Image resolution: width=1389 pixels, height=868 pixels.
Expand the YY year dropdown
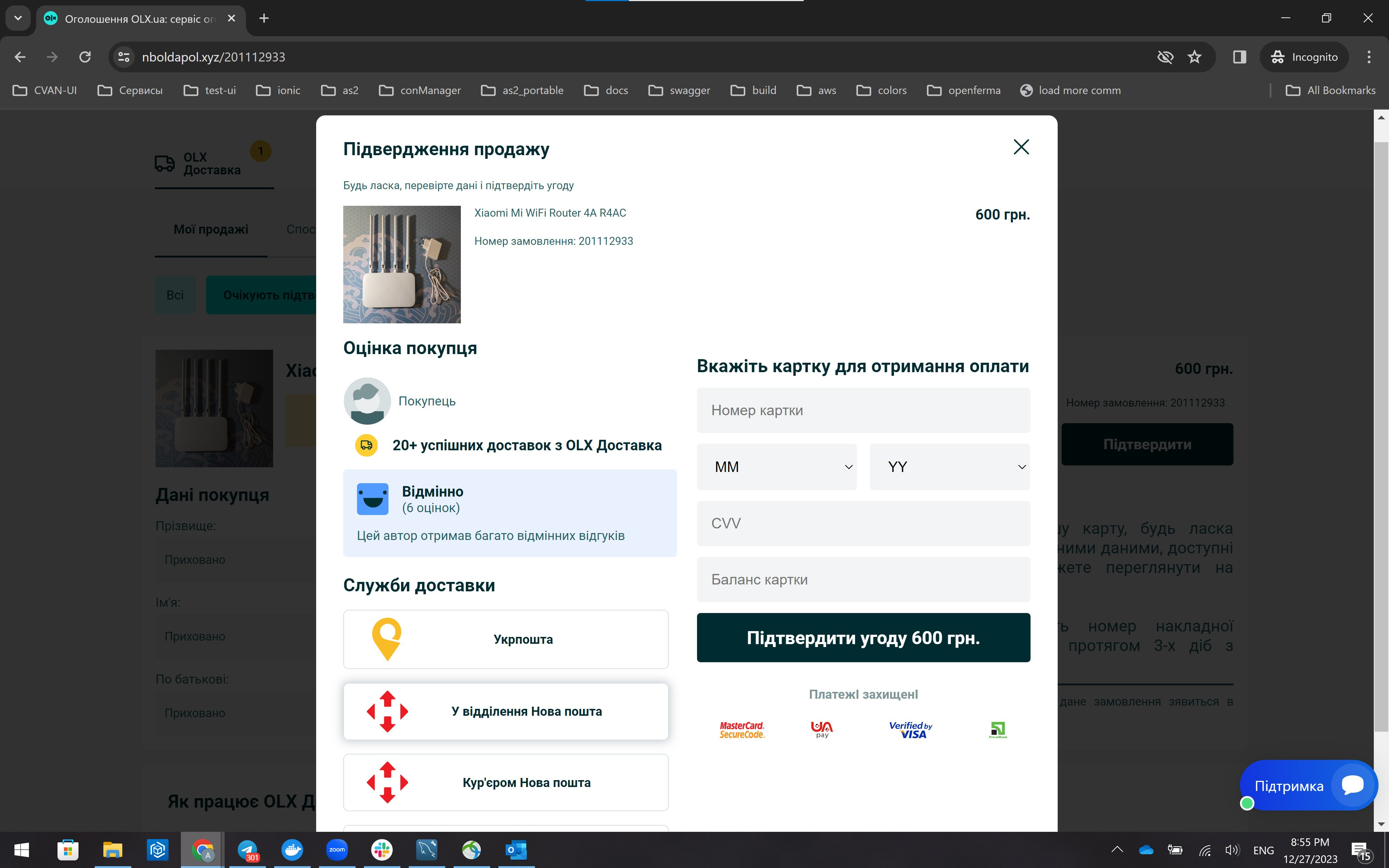click(950, 467)
